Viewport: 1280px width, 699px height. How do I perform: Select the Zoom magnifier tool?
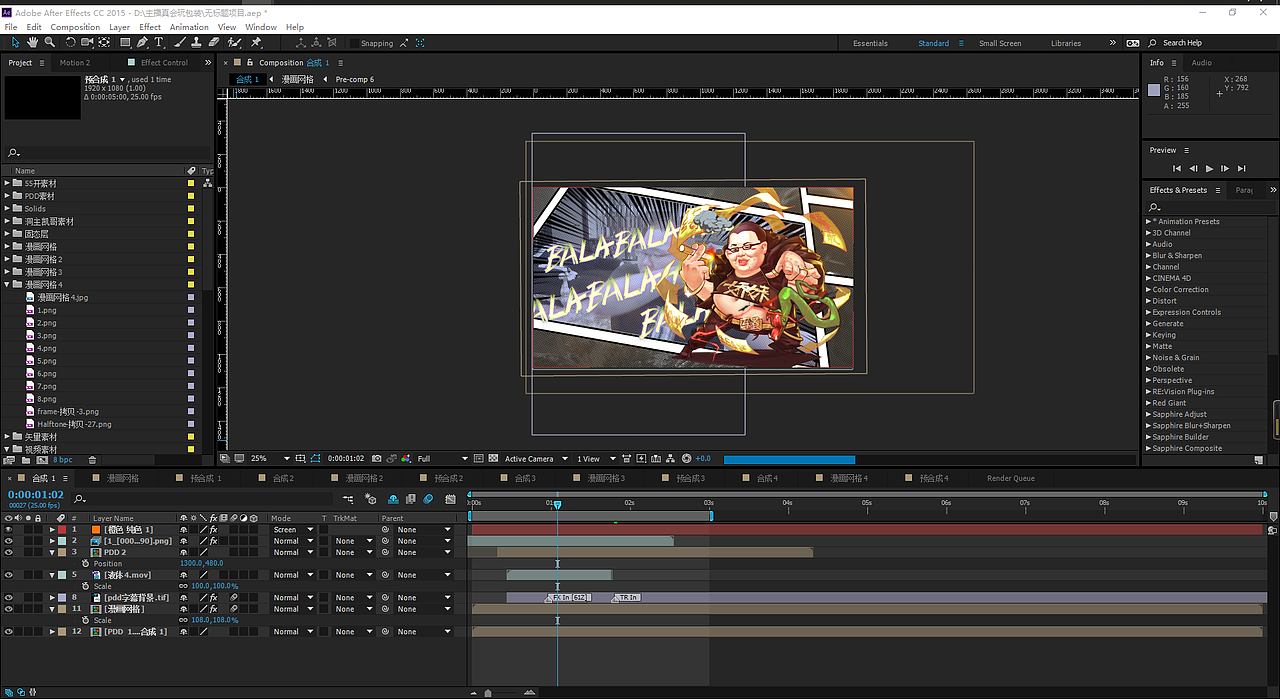pos(50,43)
